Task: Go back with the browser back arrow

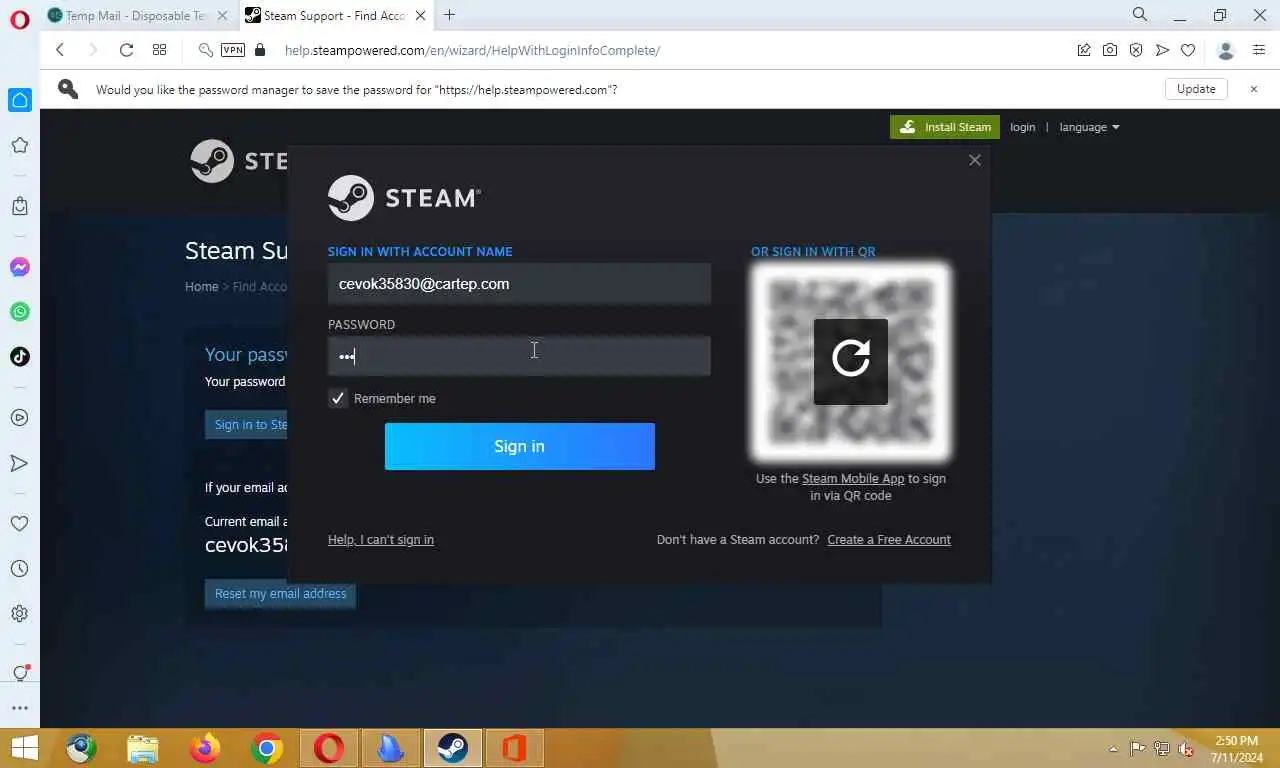Action: tap(60, 50)
